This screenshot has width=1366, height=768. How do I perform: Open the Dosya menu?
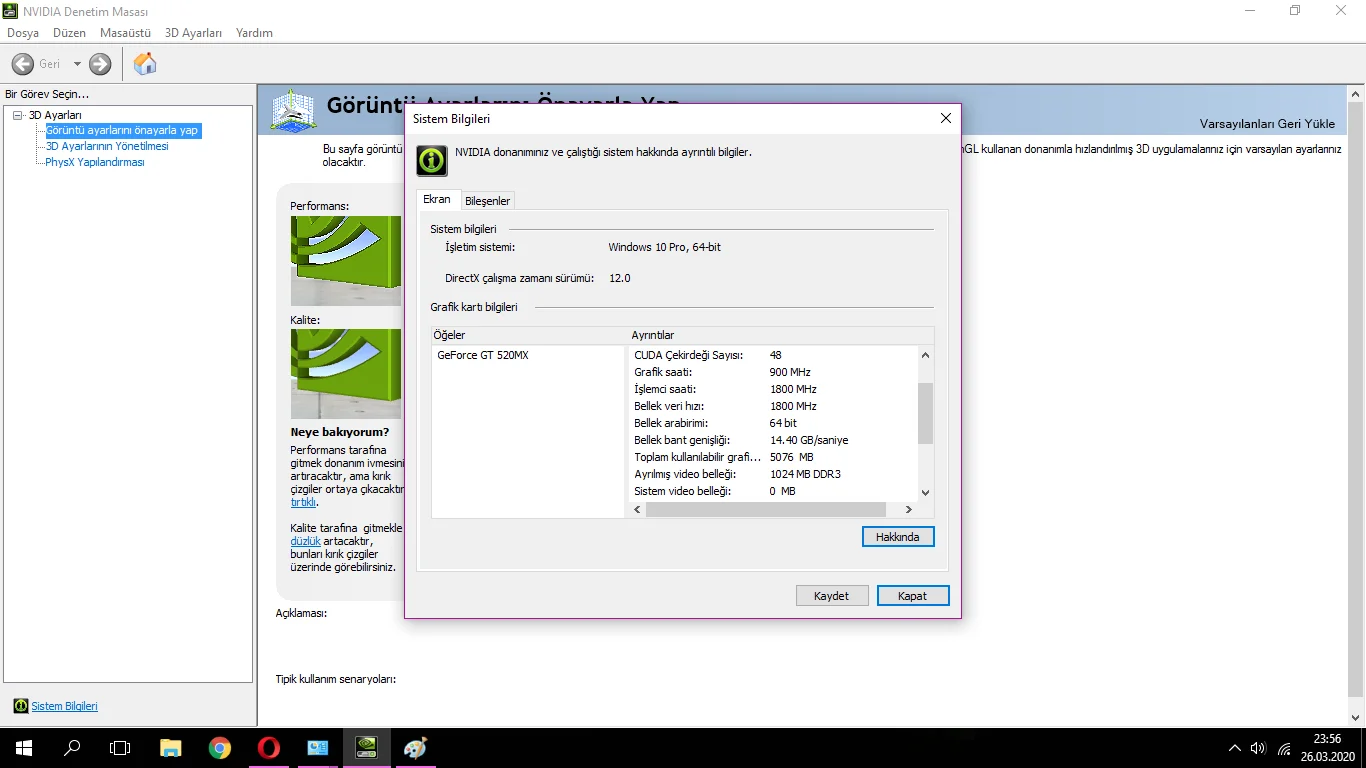[x=23, y=33]
